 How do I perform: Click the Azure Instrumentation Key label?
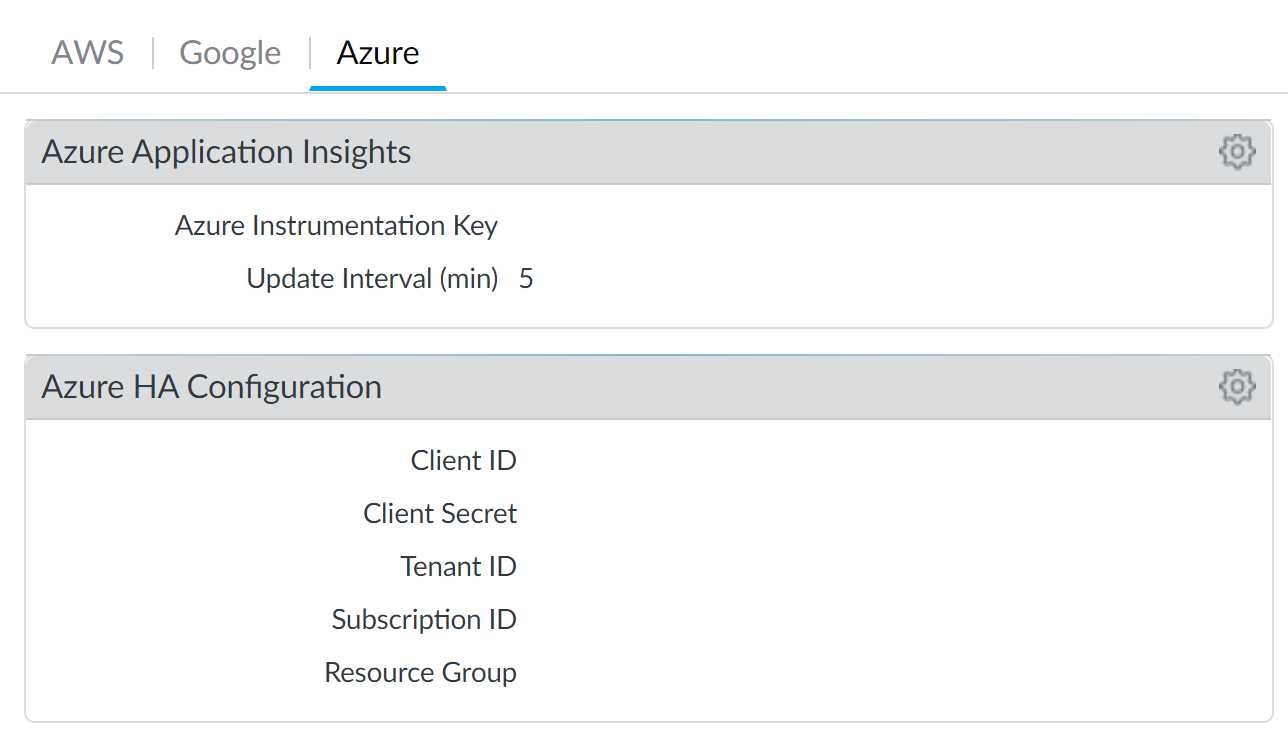click(336, 226)
